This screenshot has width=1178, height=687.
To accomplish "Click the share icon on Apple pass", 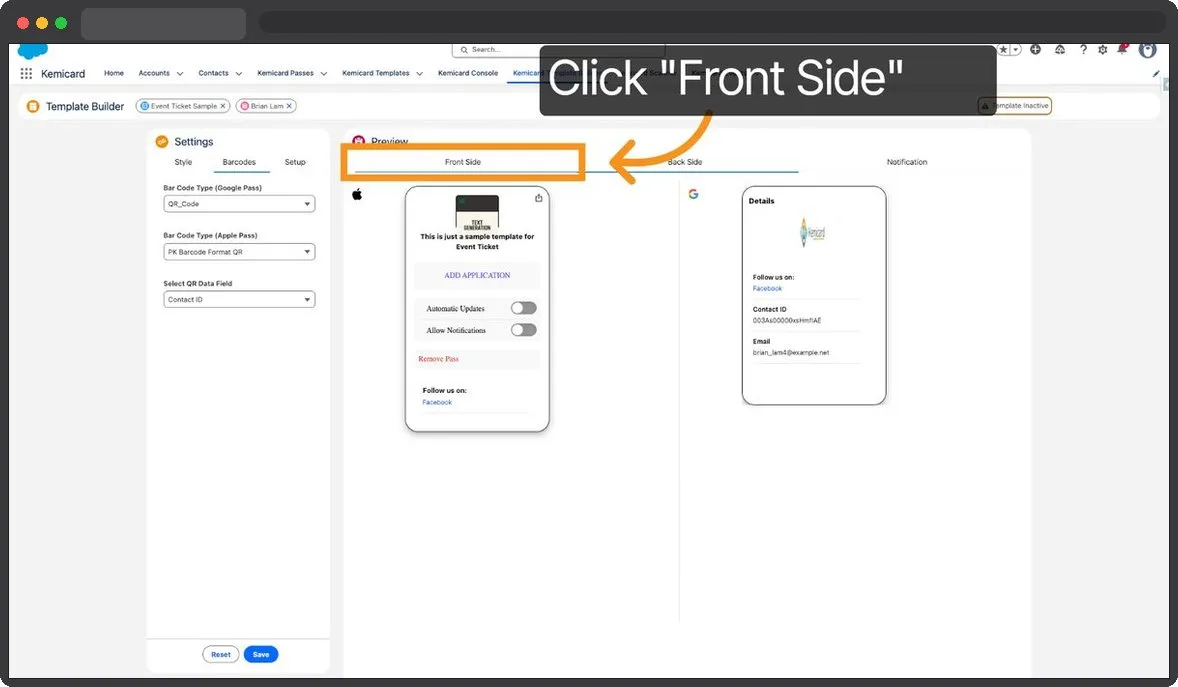I will point(539,198).
